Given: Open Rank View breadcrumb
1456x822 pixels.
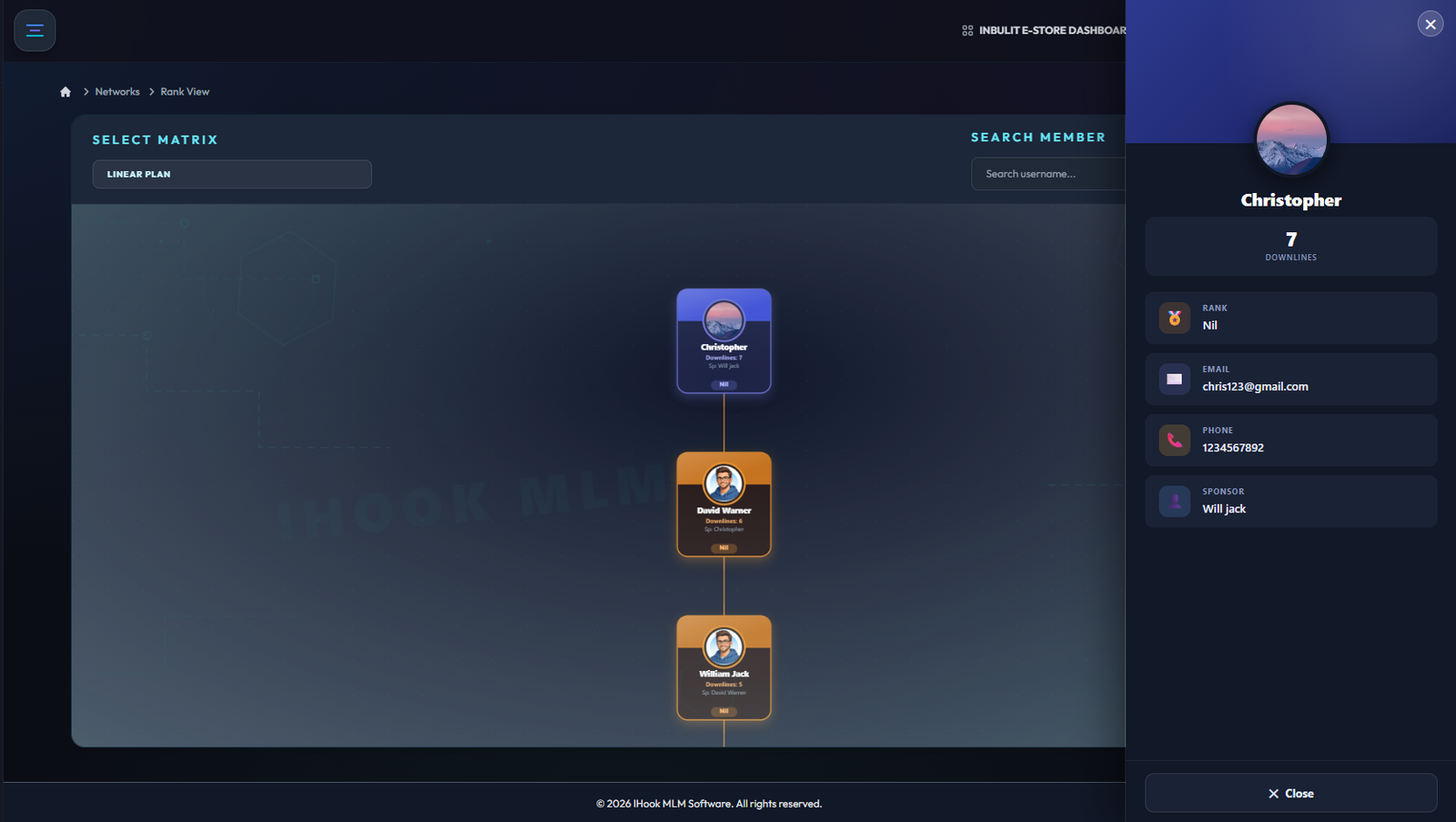Looking at the screenshot, I should (x=185, y=92).
